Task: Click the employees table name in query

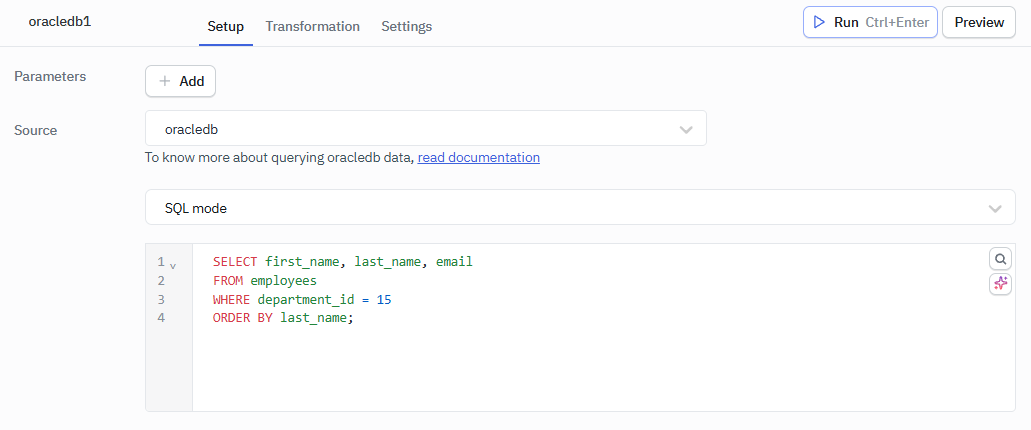Action: pyautogui.click(x=283, y=281)
